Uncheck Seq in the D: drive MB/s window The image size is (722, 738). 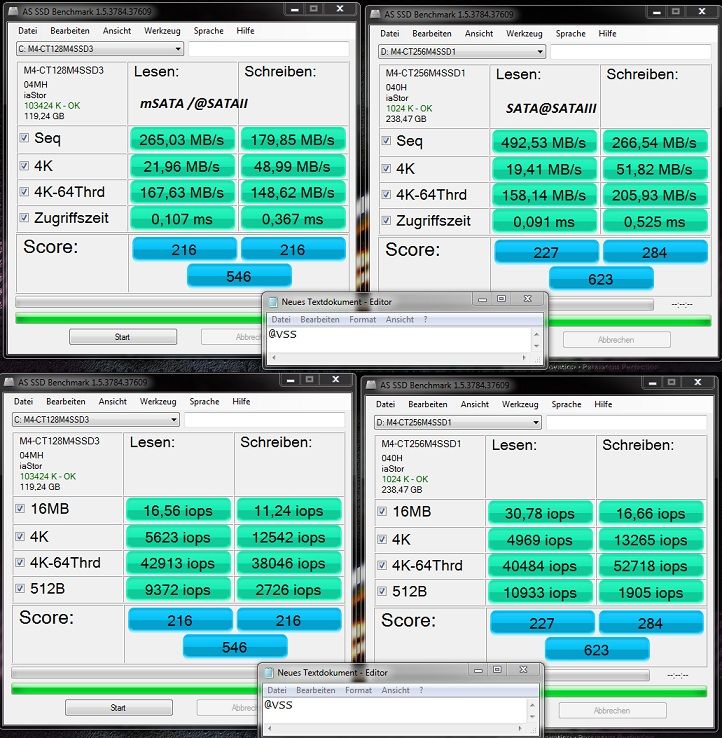[386, 141]
